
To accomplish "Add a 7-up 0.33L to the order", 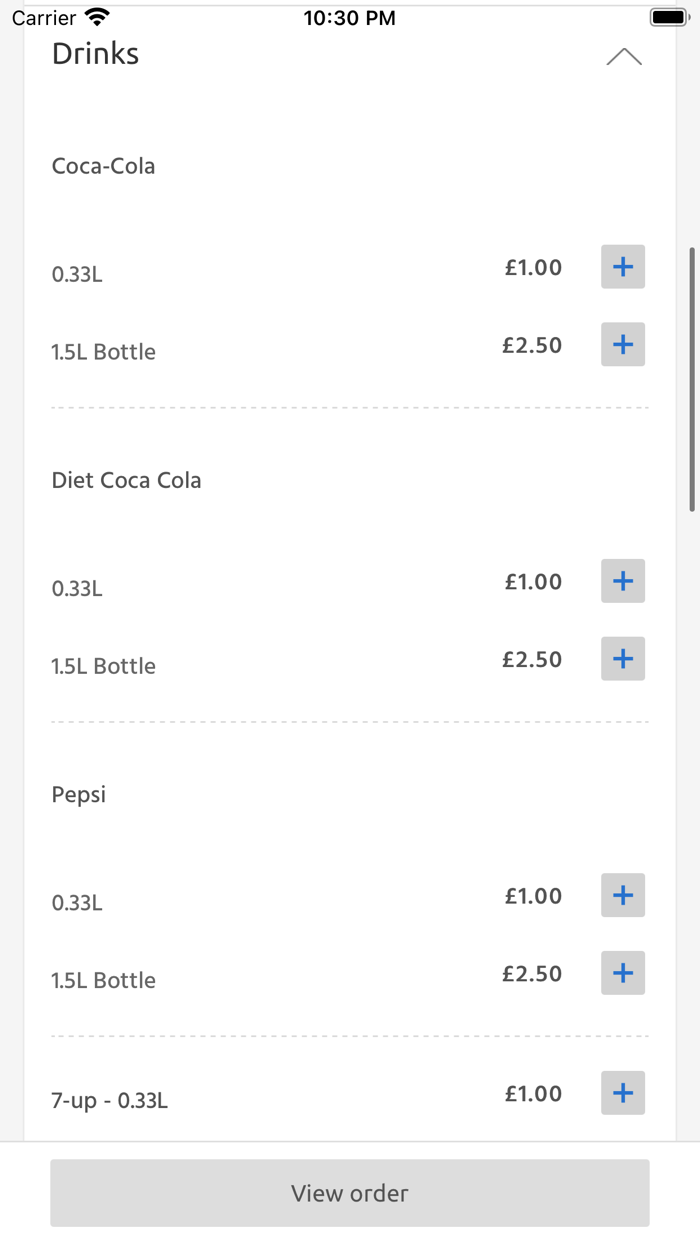I will [622, 1093].
